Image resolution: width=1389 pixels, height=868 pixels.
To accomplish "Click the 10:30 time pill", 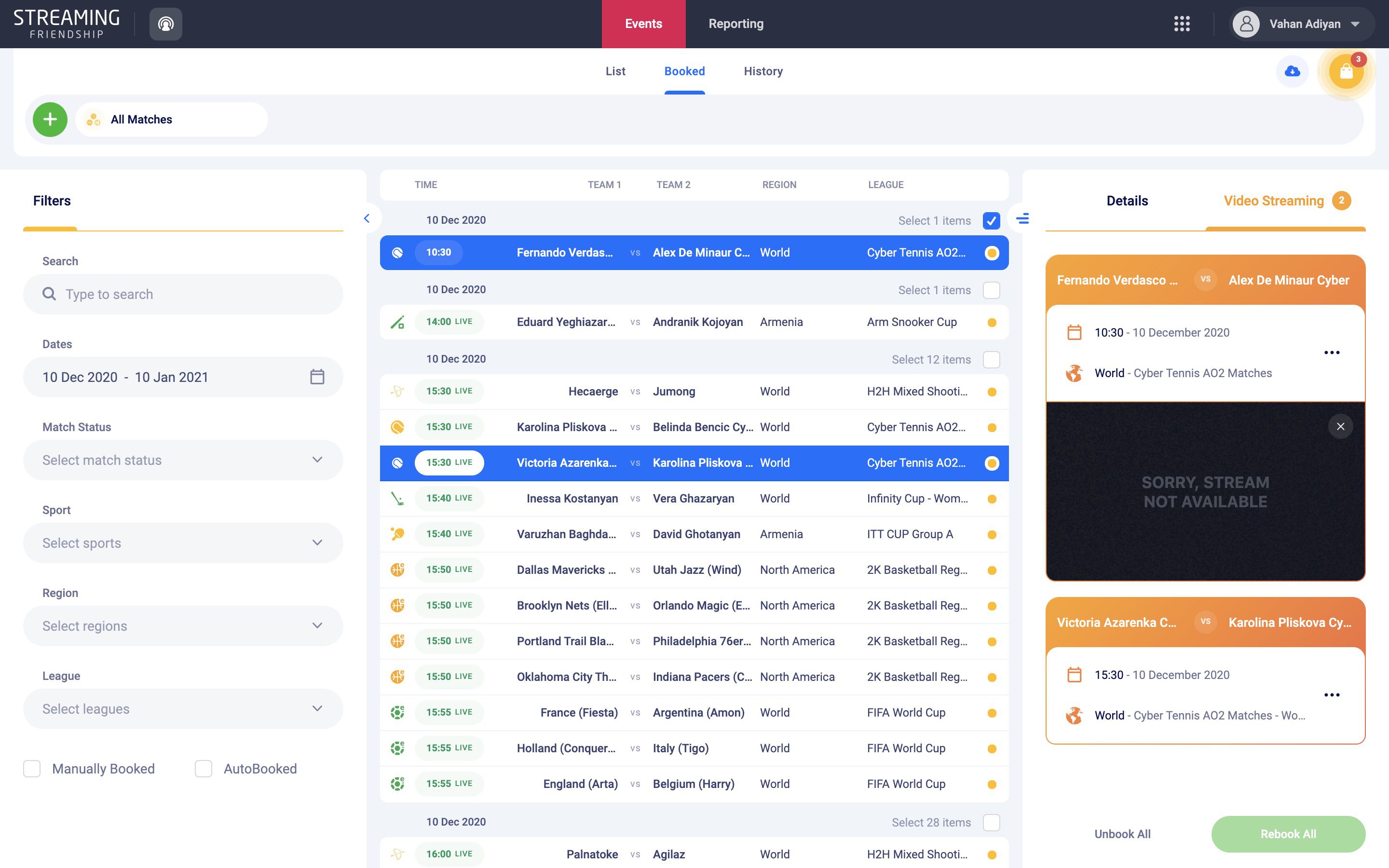I will point(438,253).
